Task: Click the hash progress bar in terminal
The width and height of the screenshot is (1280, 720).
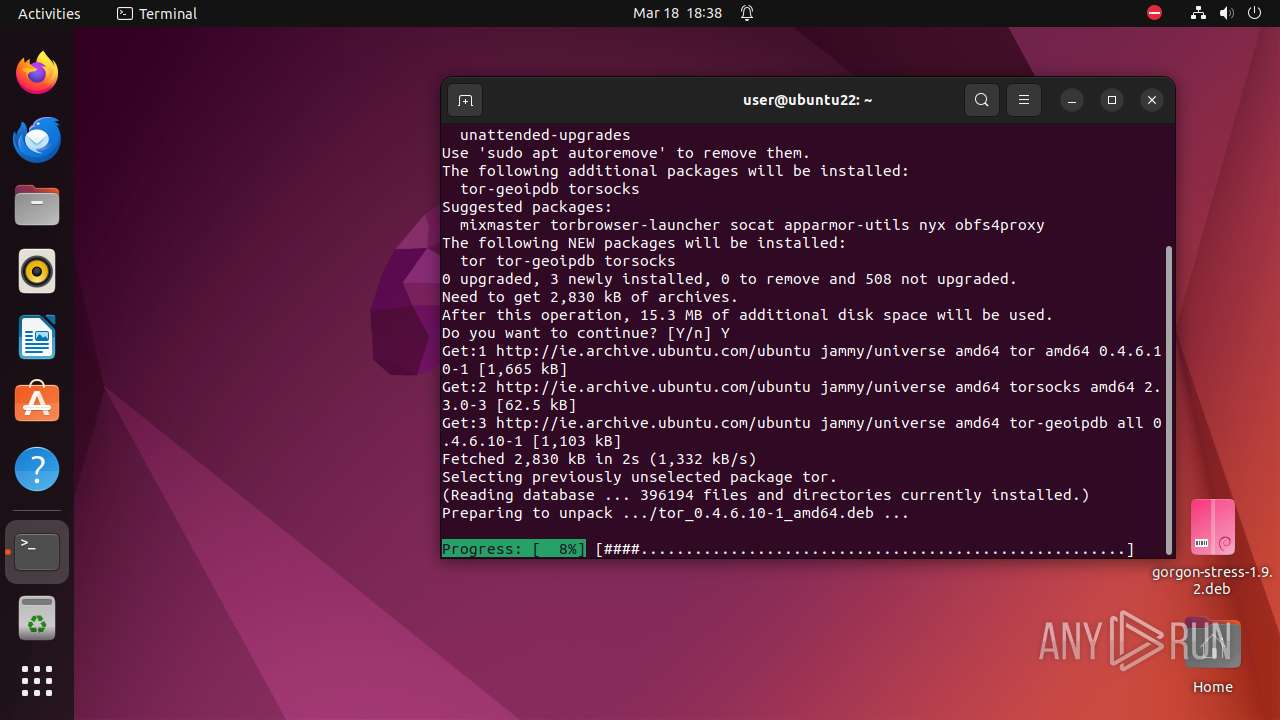Action: coord(865,549)
